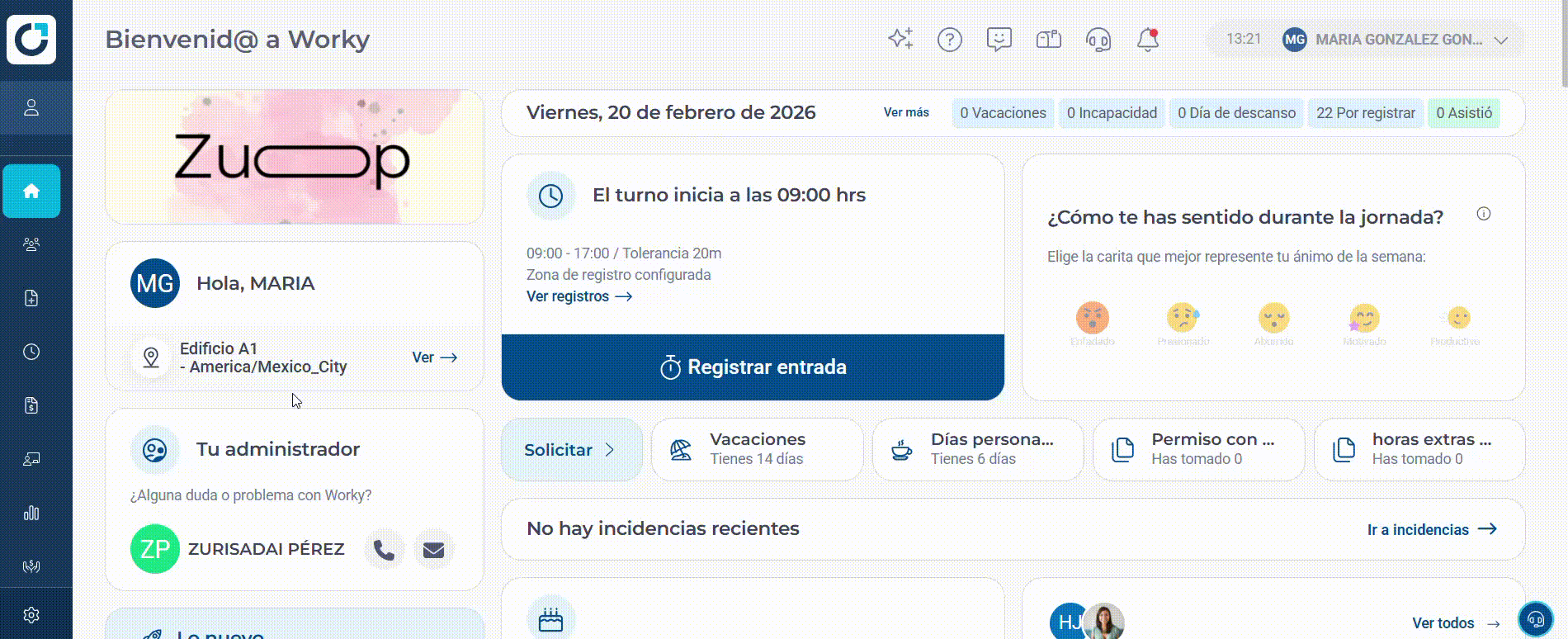Click Ver link for Edificio A1 location
Image resolution: width=1568 pixels, height=639 pixels.
coord(435,357)
